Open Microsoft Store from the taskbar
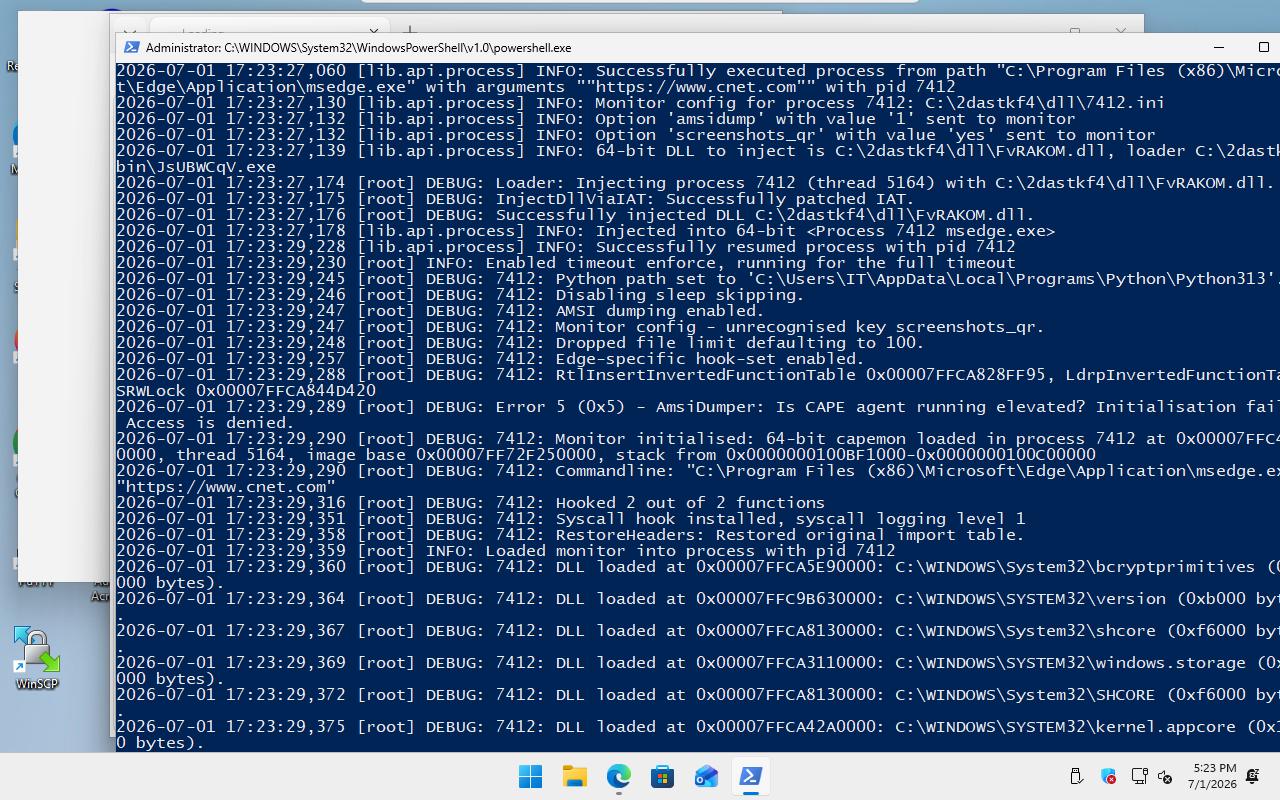The width and height of the screenshot is (1280, 800). 663,776
